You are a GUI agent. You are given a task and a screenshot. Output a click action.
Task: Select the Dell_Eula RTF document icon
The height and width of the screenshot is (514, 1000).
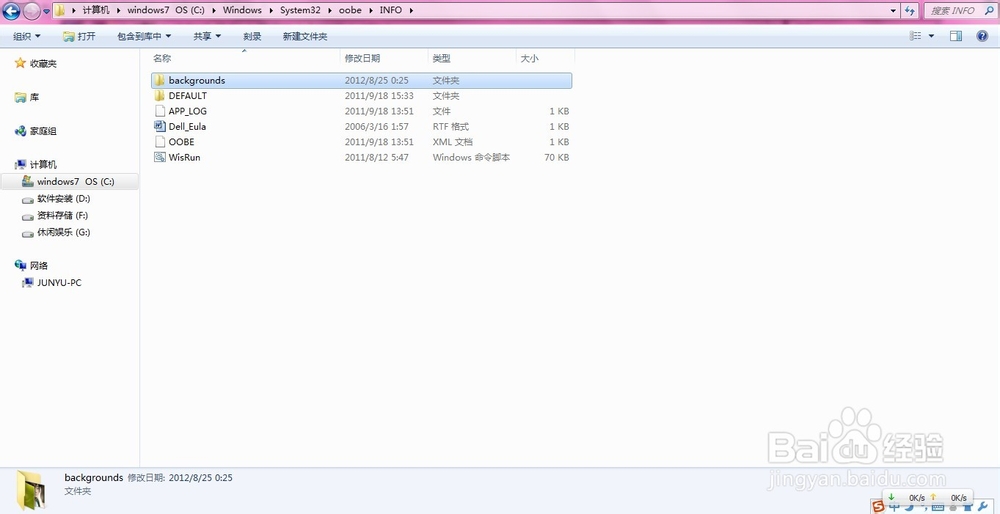tap(159, 126)
